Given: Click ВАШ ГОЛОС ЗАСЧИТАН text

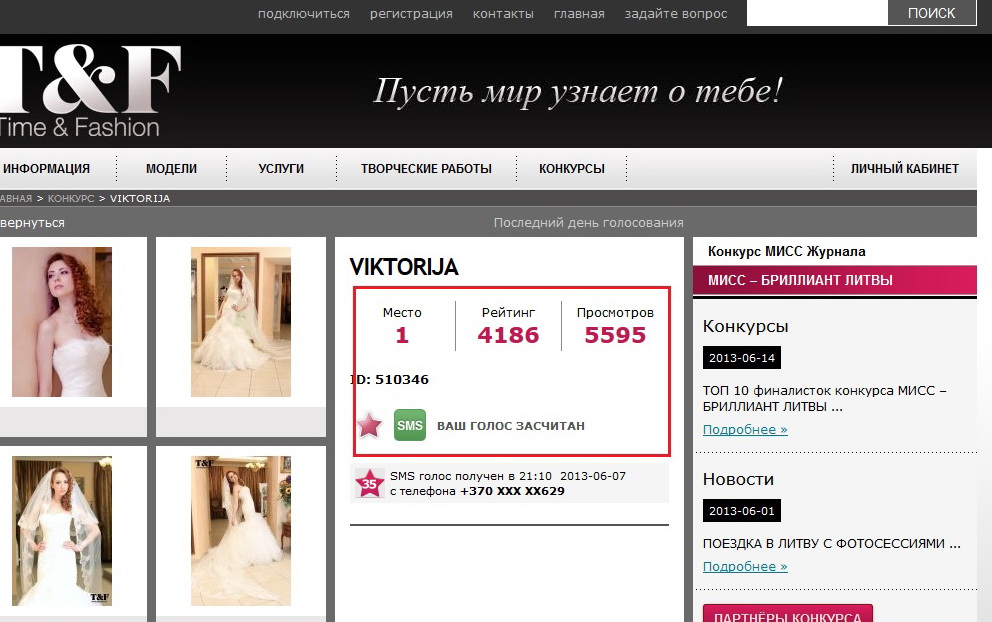Looking at the screenshot, I should (x=511, y=426).
